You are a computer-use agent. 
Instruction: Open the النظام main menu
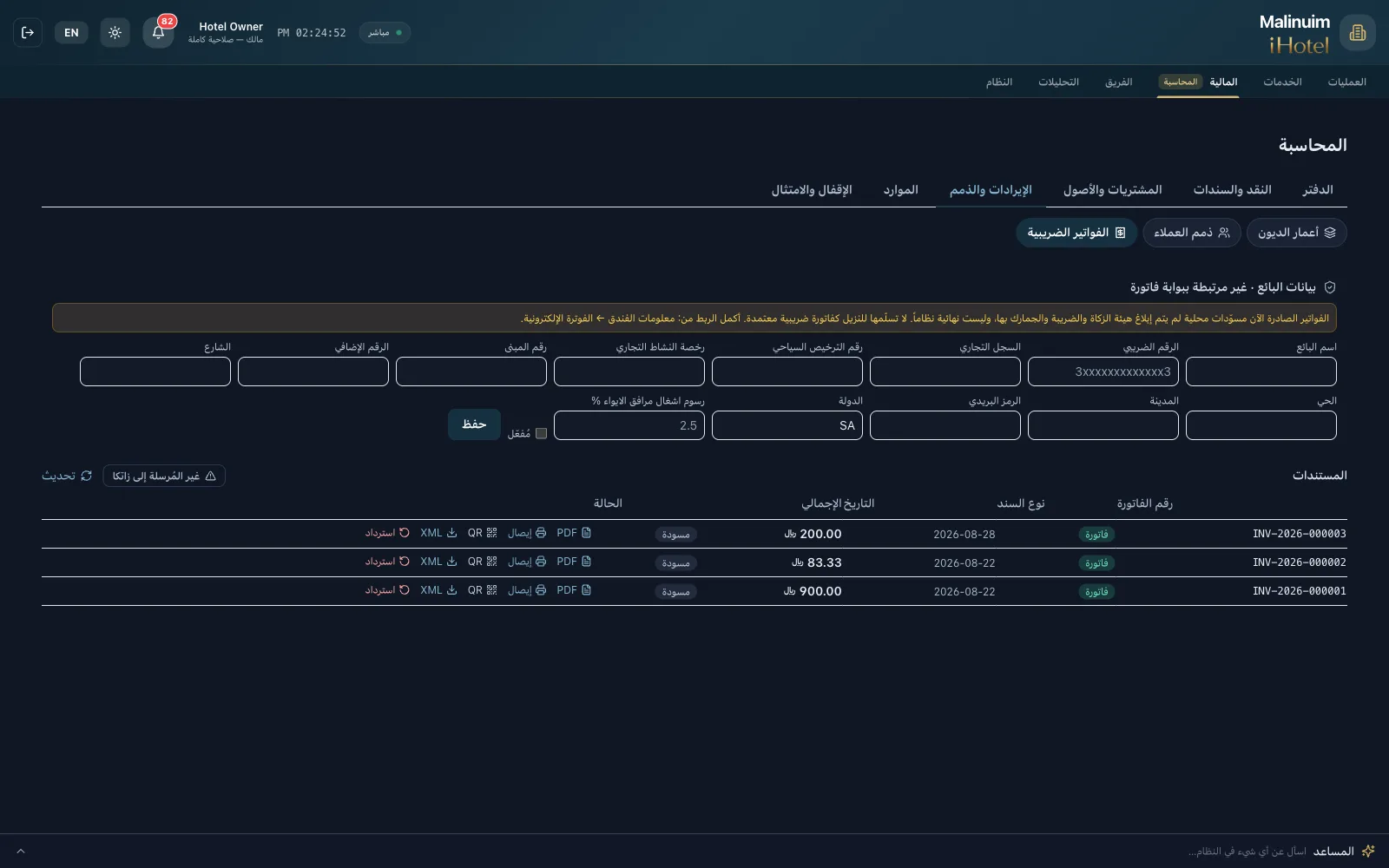coord(998,82)
